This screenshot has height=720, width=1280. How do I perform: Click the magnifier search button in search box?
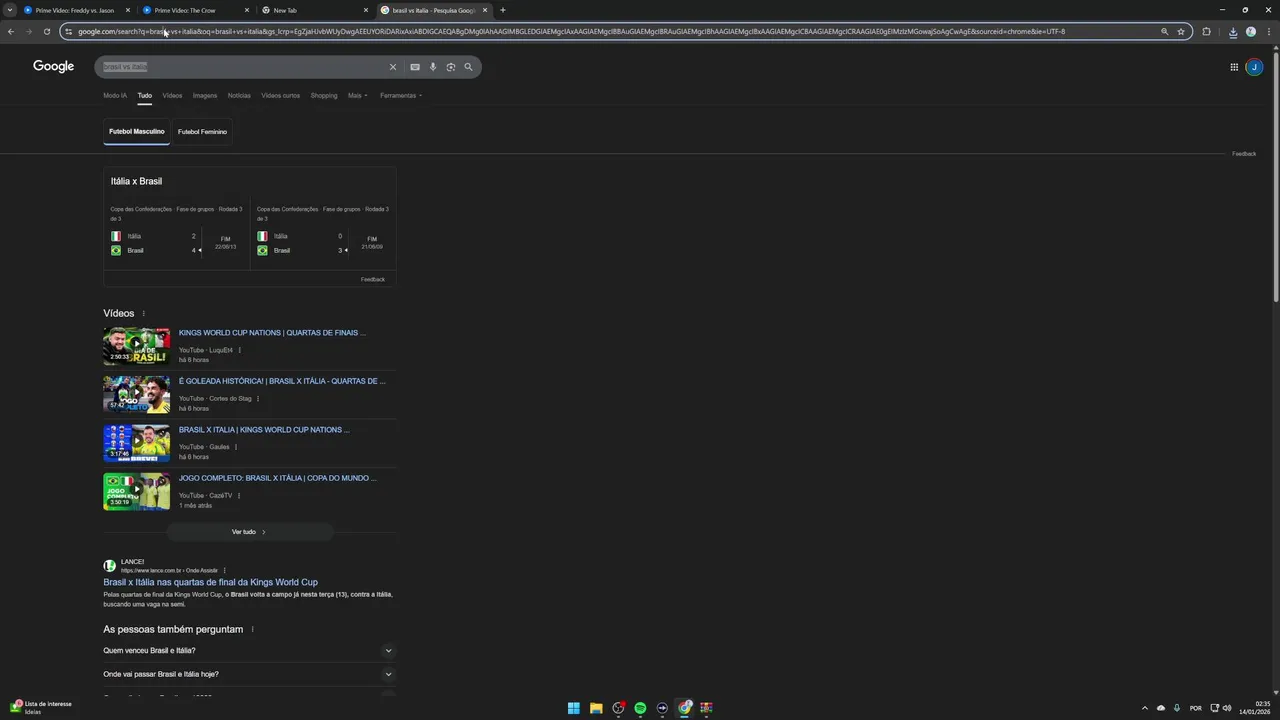pos(468,67)
